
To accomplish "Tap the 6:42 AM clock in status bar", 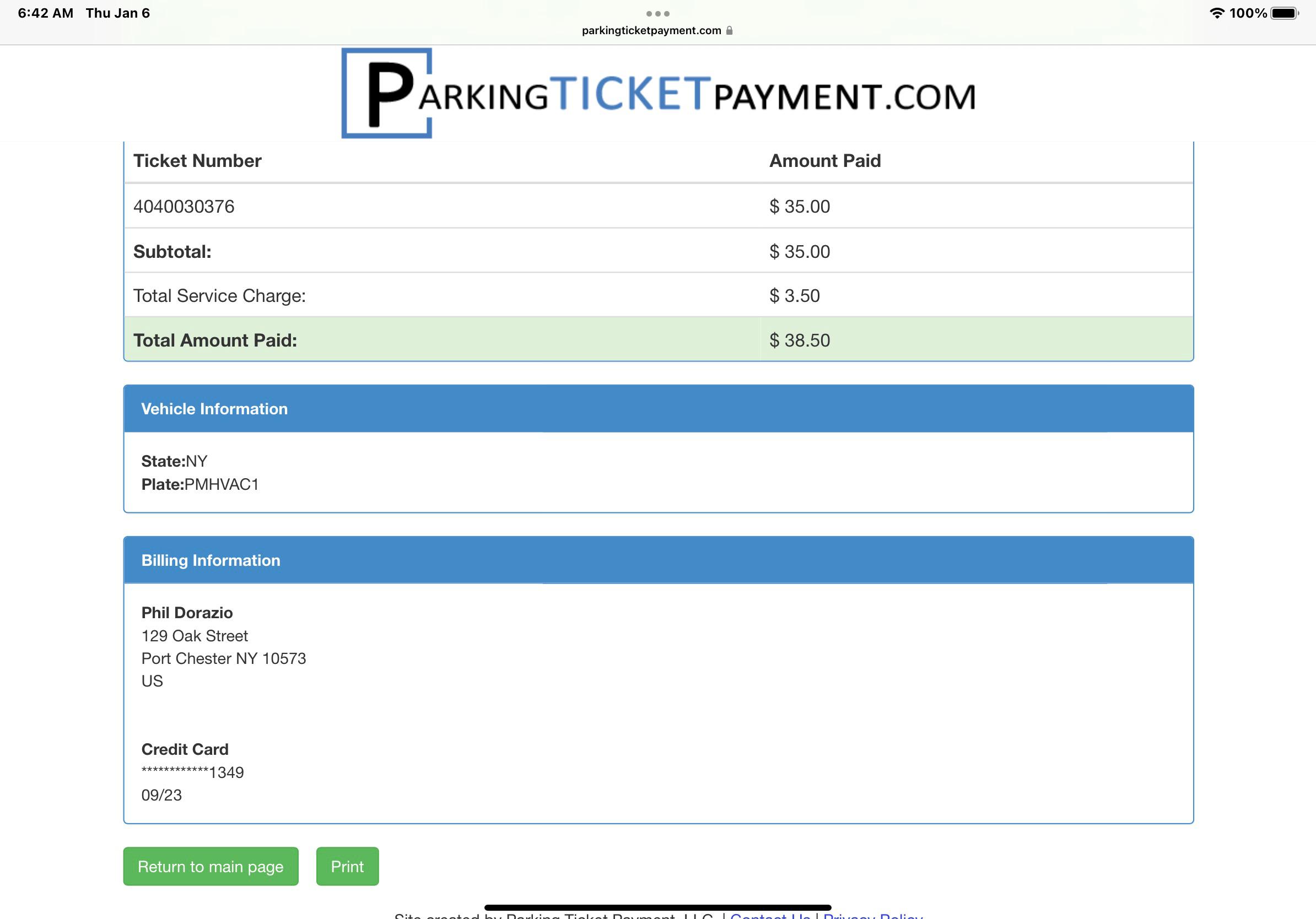I will (46, 13).
